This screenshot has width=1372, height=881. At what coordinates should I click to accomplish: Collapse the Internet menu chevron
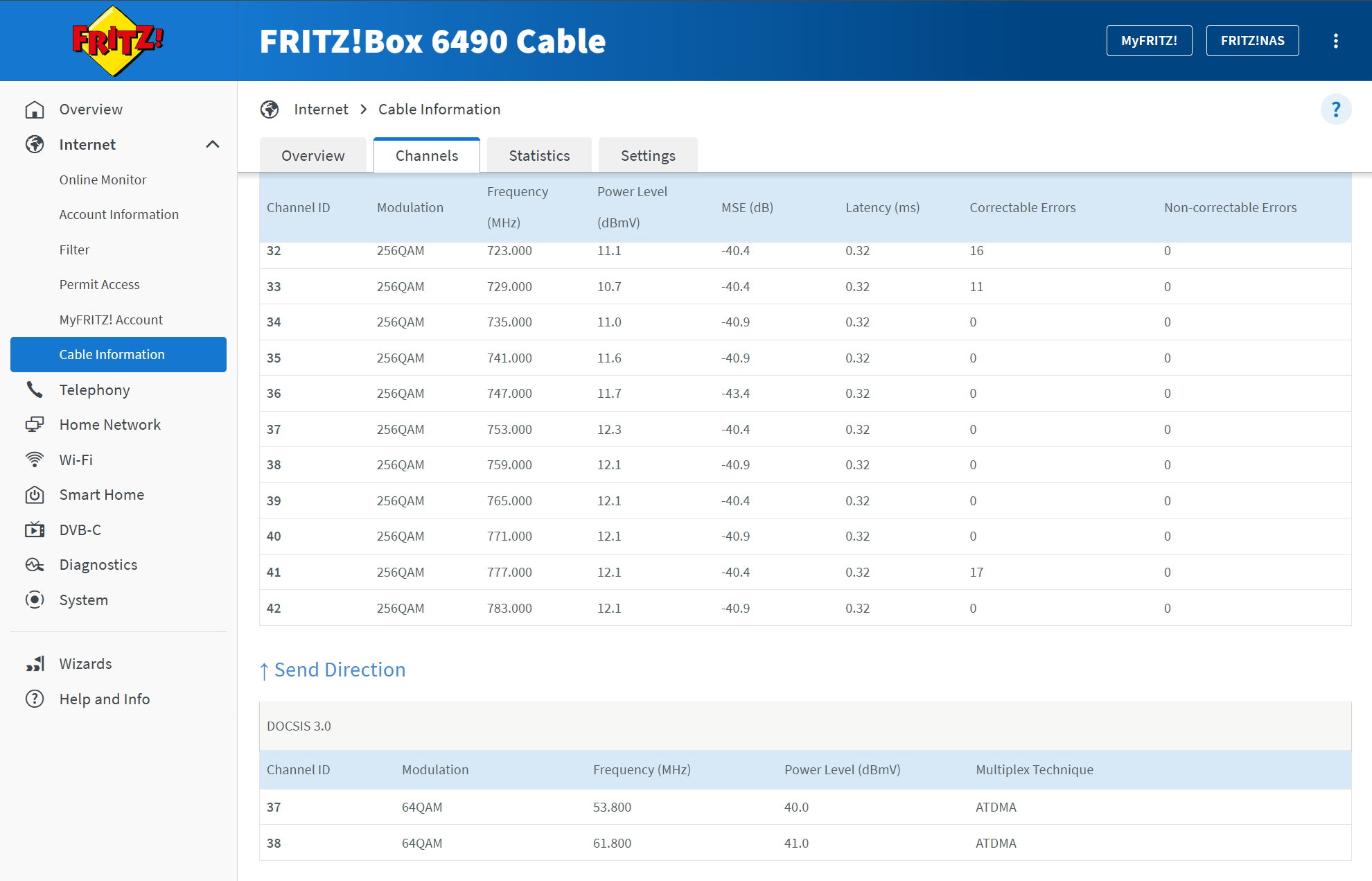click(x=213, y=144)
